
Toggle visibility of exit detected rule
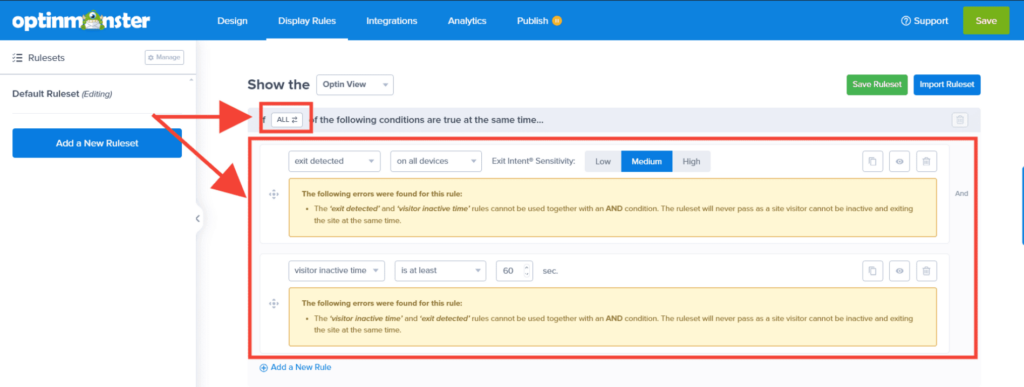pyautogui.click(x=899, y=161)
